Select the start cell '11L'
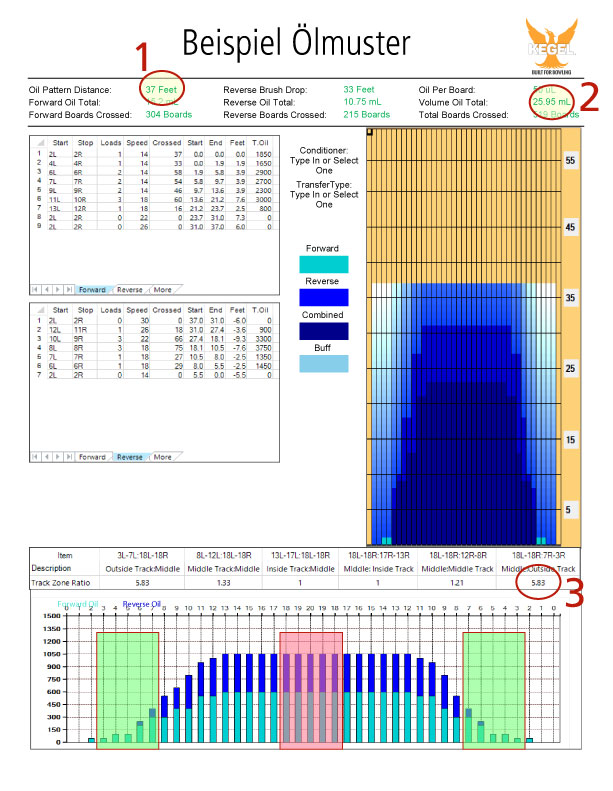 click(54, 200)
